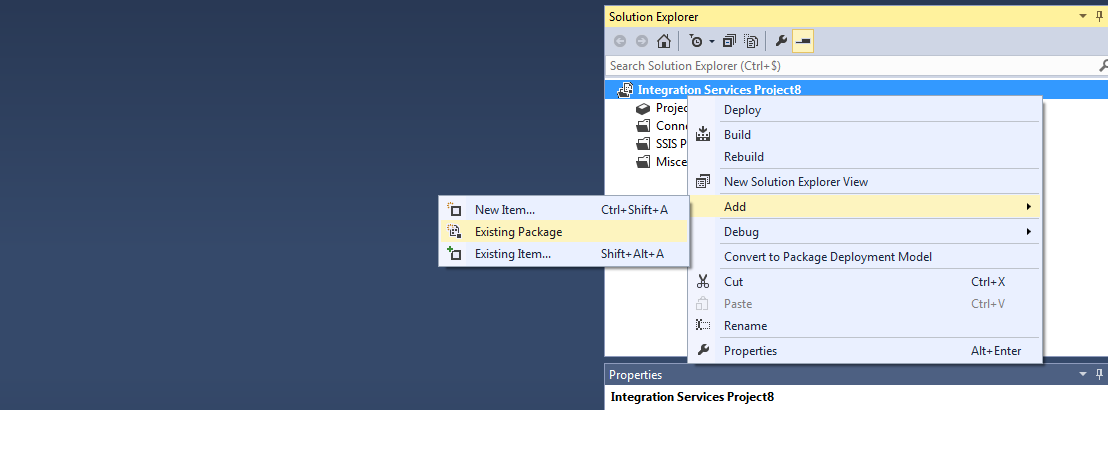Toggle auto-hide pin on Solution Explorer
Viewport: 1108px width, 460px height.
1099,17
